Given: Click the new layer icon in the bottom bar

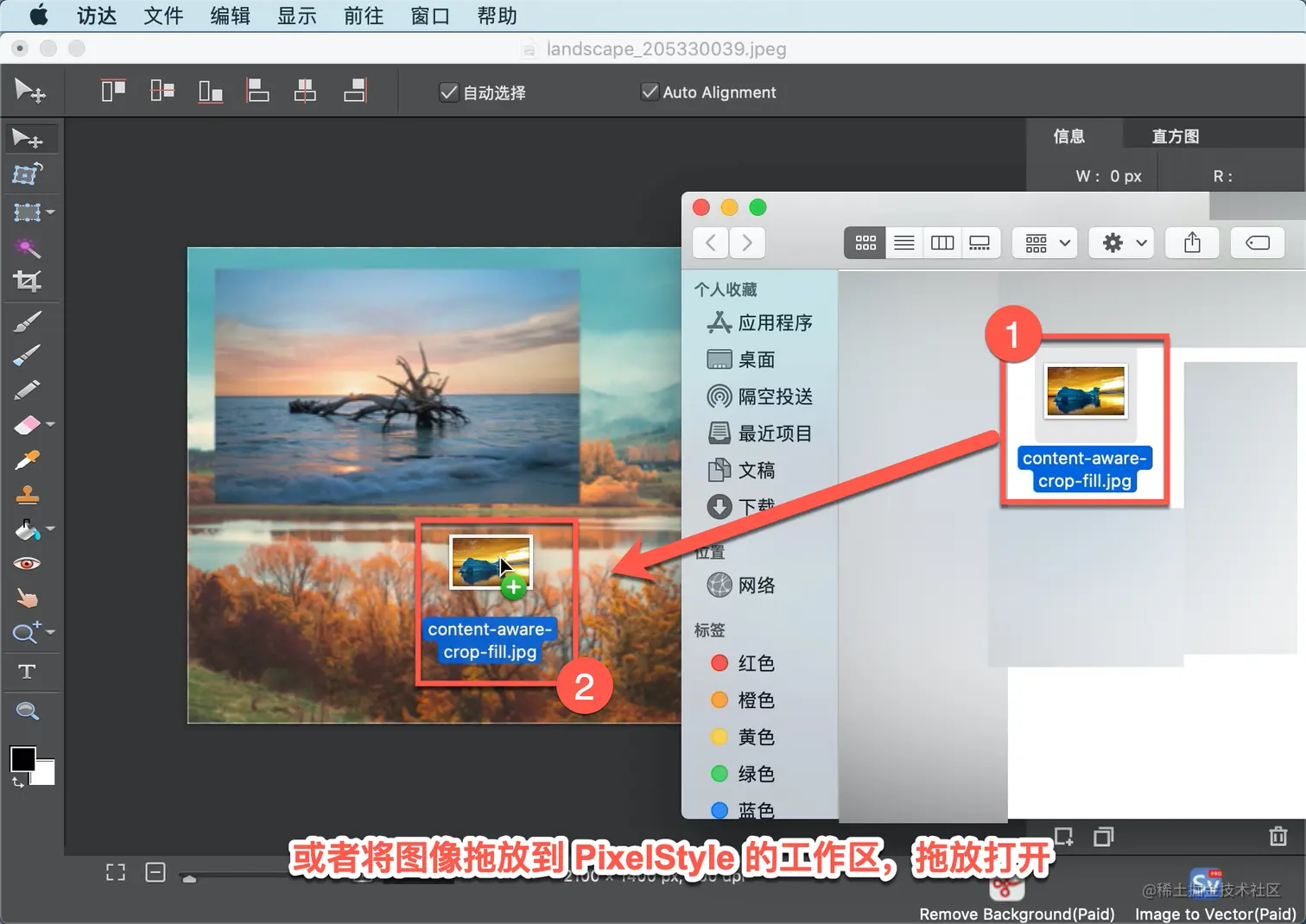Looking at the screenshot, I should [1063, 836].
